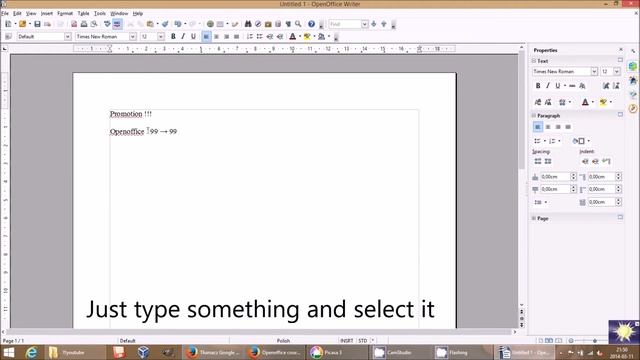Screen dimensions: 640x360
Task: Insert a hyperlink via globe icon
Action: 210,24
